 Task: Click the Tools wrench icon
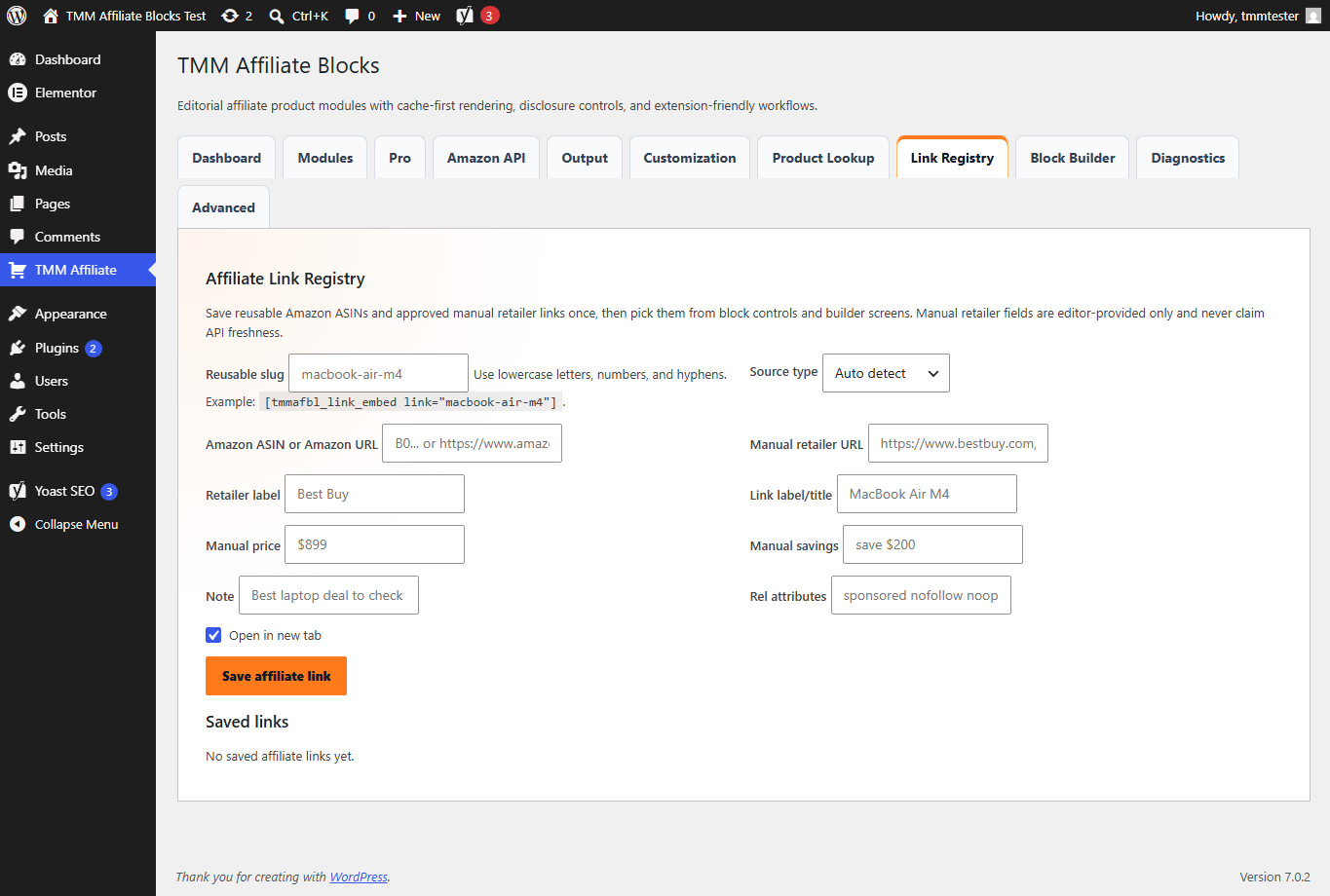click(18, 414)
